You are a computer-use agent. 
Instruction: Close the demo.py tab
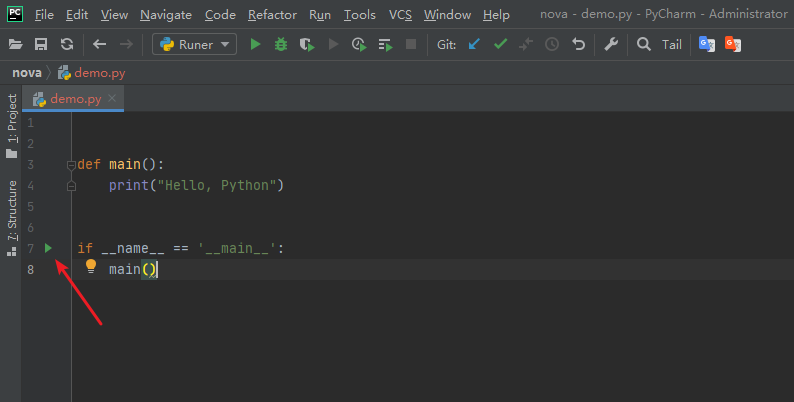tap(113, 99)
